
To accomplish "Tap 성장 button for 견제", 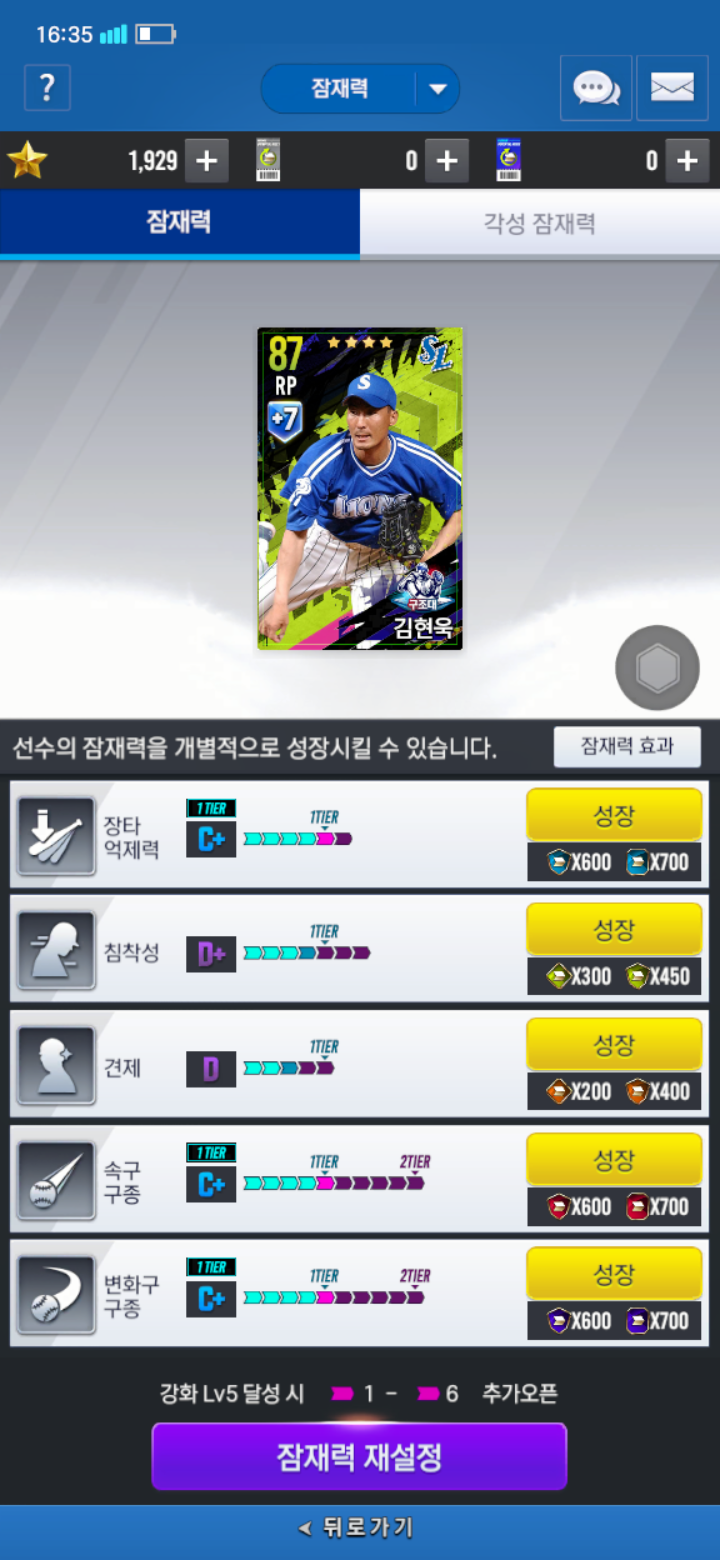I will coord(614,1045).
